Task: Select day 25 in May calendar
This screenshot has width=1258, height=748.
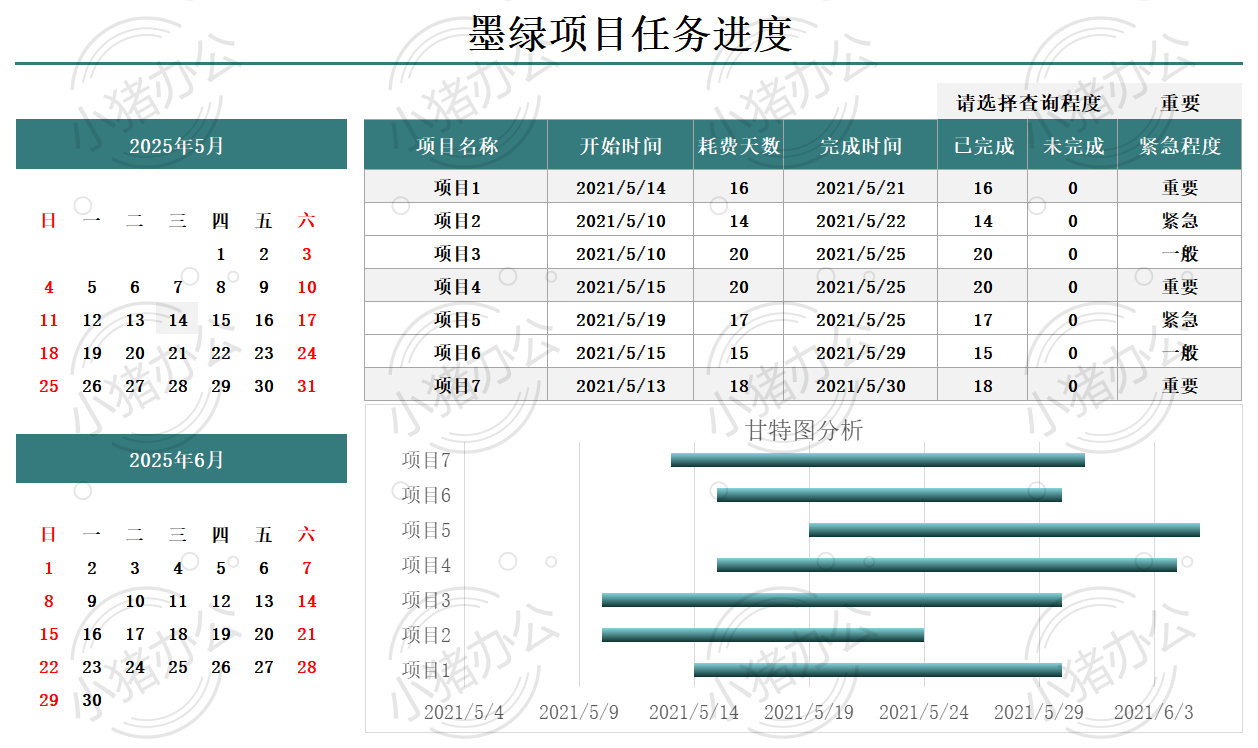Action: pos(49,386)
